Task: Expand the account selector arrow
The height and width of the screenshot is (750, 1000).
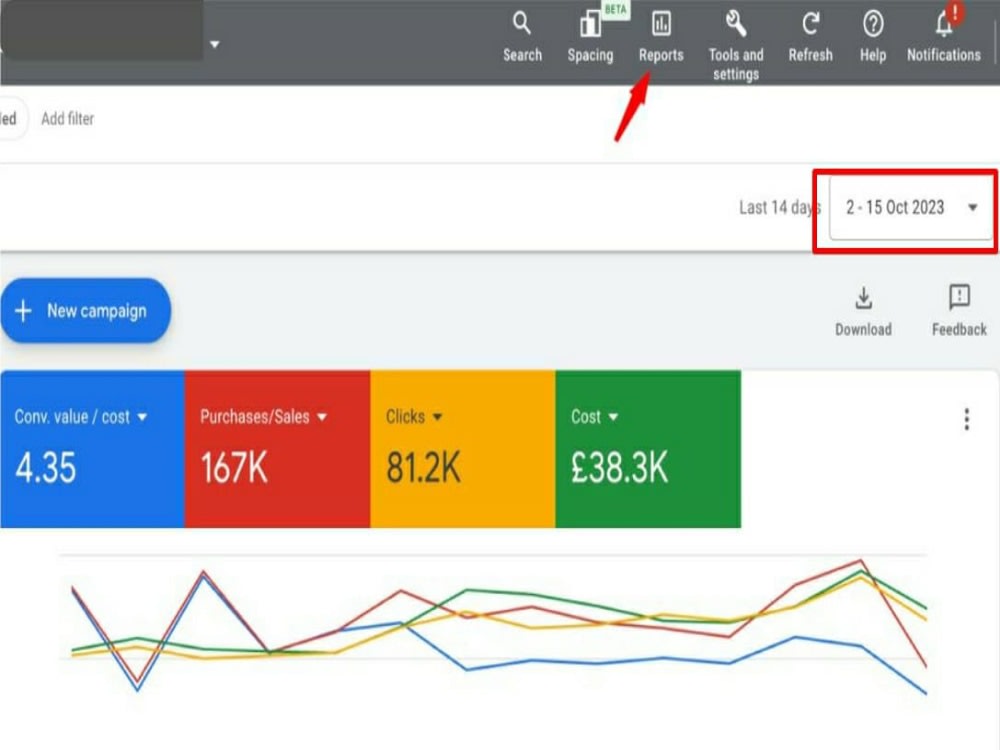Action: pyautogui.click(x=215, y=45)
